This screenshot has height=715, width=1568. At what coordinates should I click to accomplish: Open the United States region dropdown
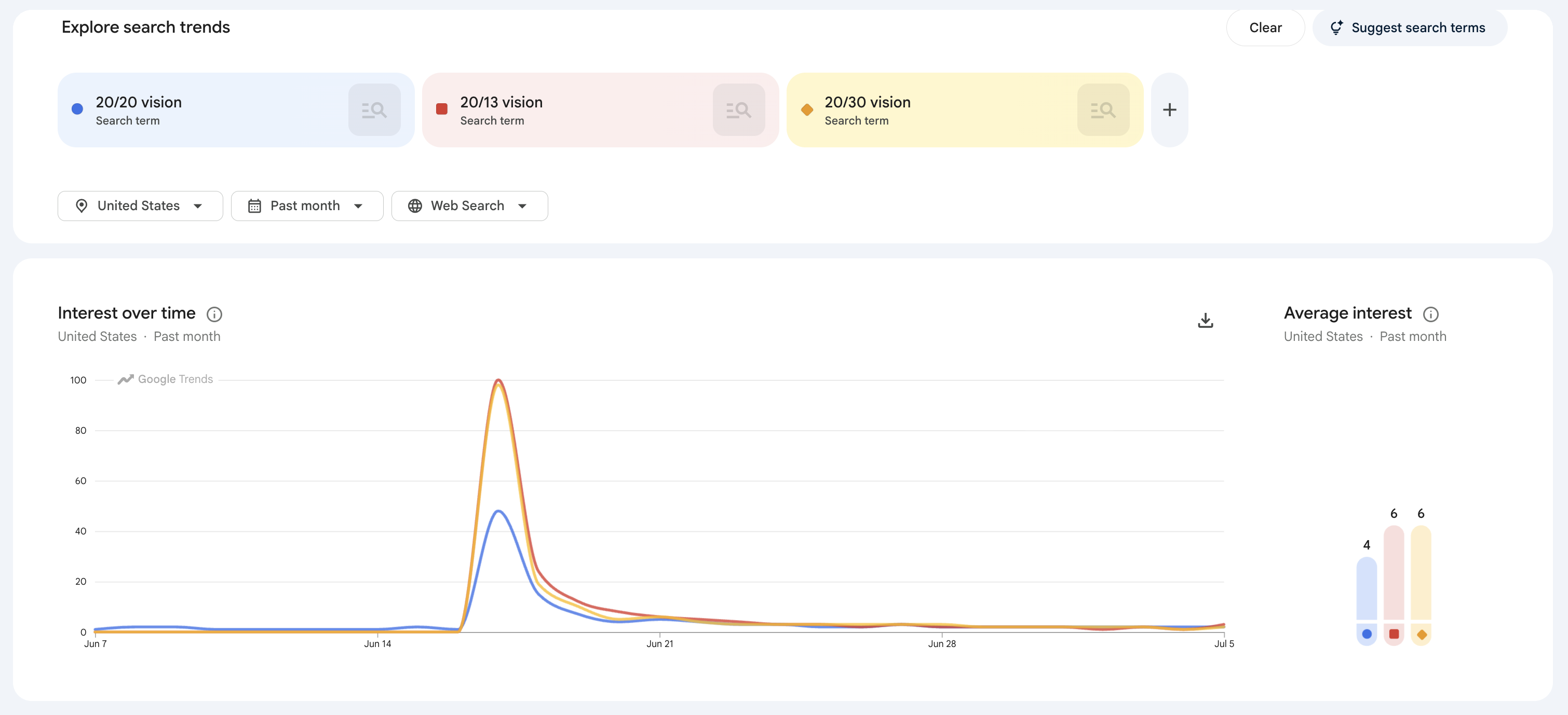[x=140, y=205]
